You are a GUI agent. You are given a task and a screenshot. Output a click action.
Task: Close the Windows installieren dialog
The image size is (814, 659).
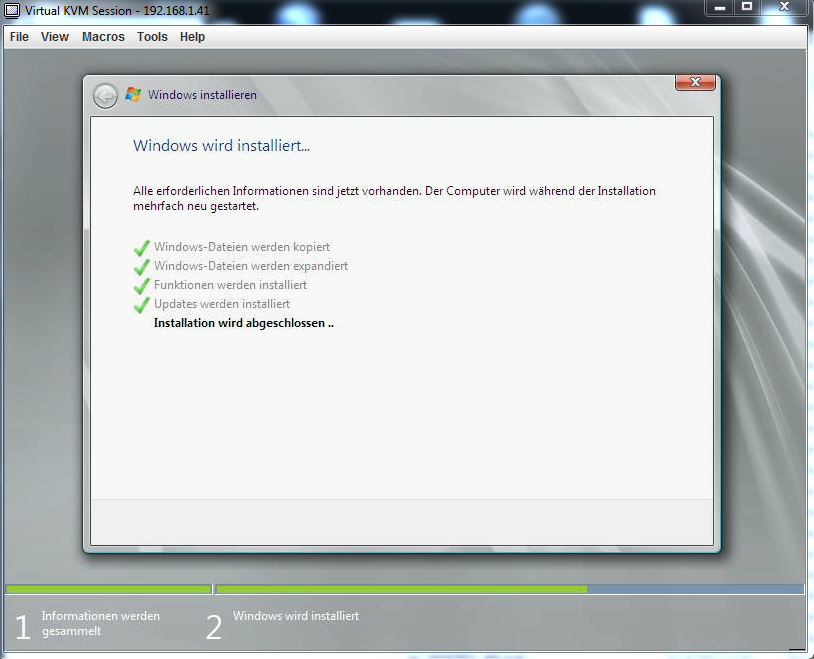click(x=695, y=82)
